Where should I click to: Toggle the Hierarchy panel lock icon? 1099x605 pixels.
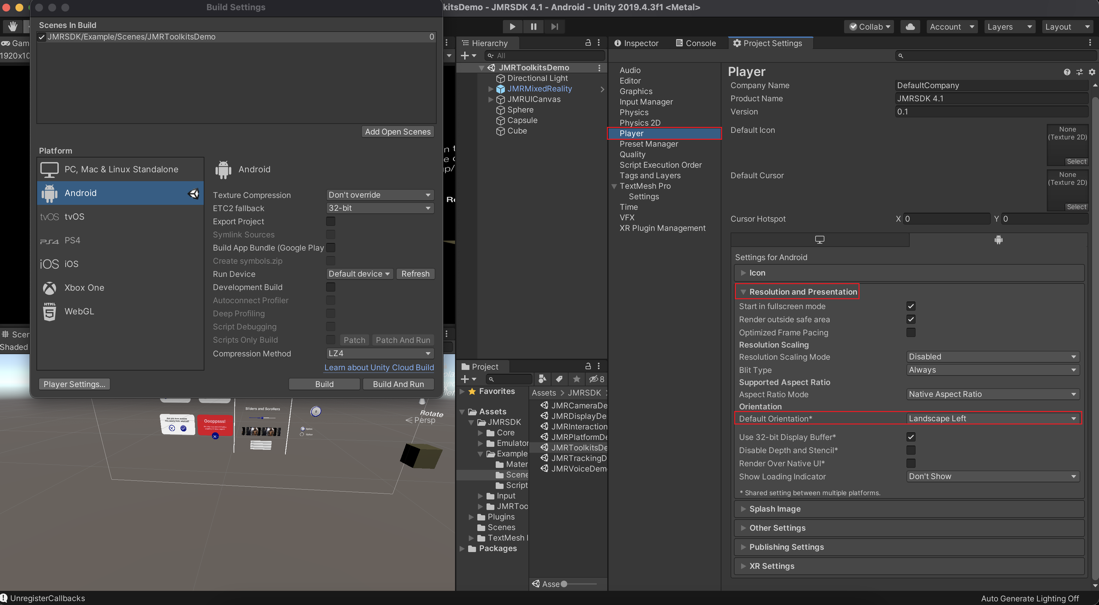pyautogui.click(x=588, y=43)
